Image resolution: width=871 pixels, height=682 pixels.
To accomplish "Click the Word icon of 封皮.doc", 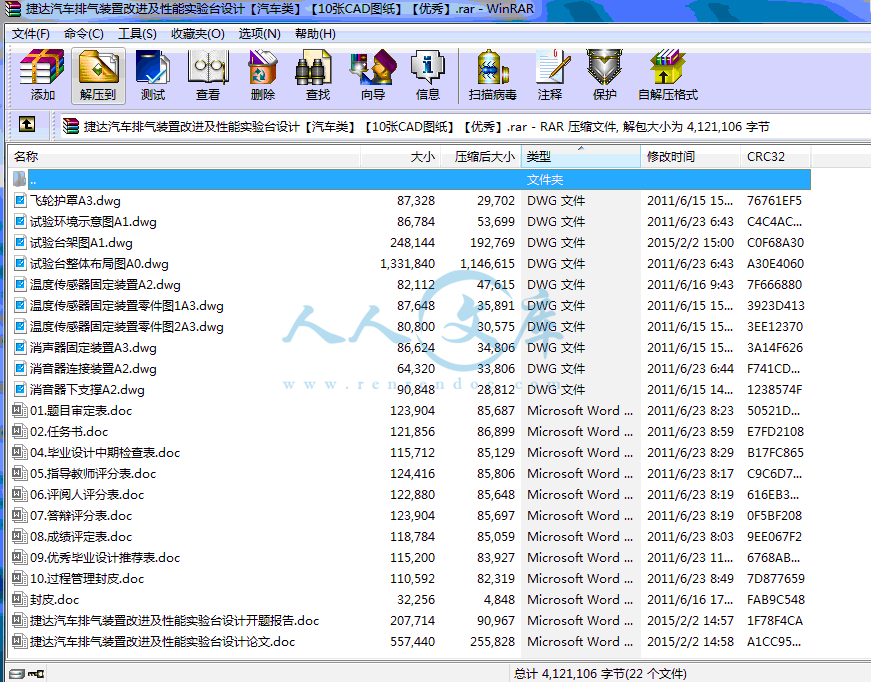I will [19, 599].
